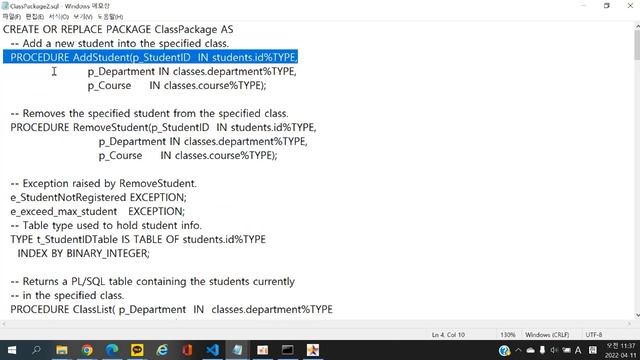Open KakaoTalk from taskbar

pyautogui.click(x=137, y=350)
